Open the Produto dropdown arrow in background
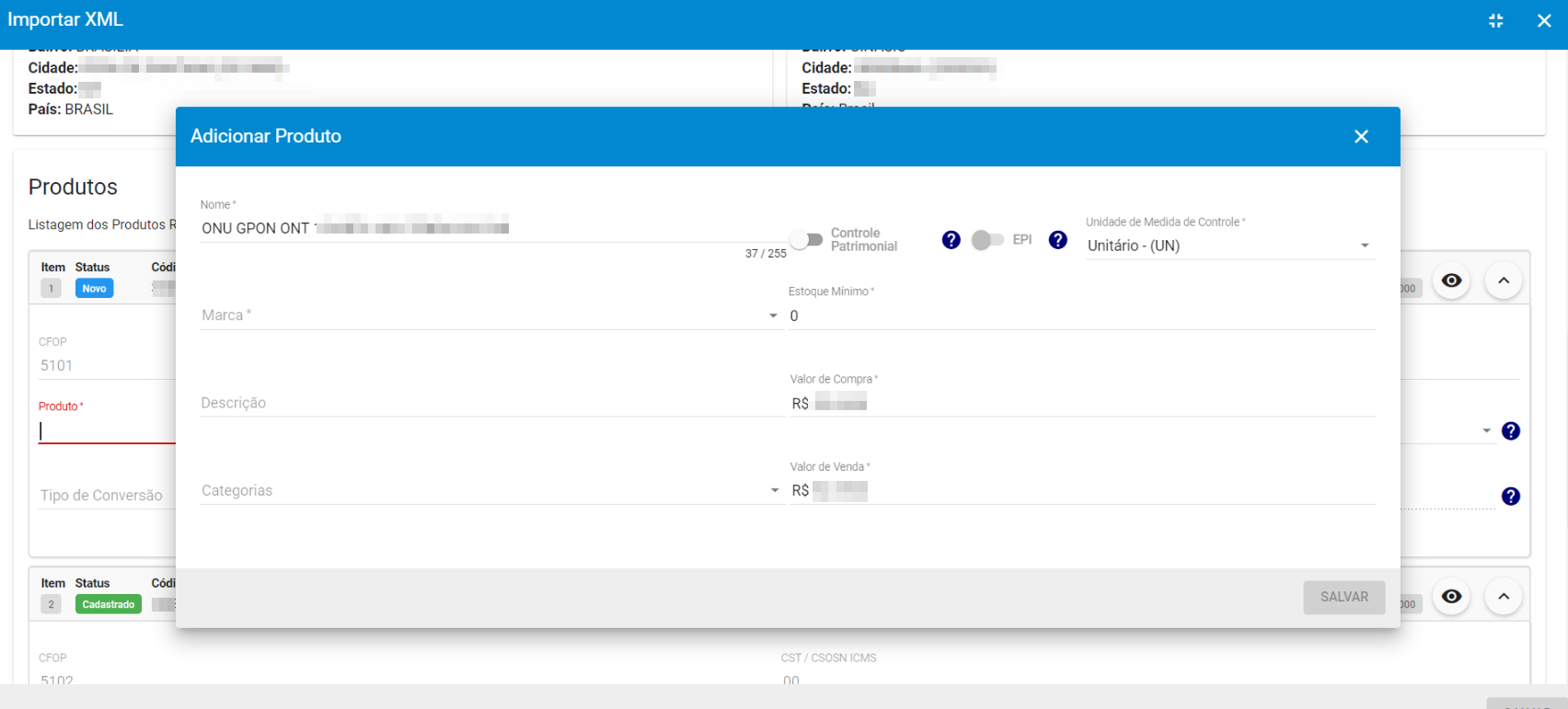This screenshot has height=709, width=1568. pos(1486,431)
